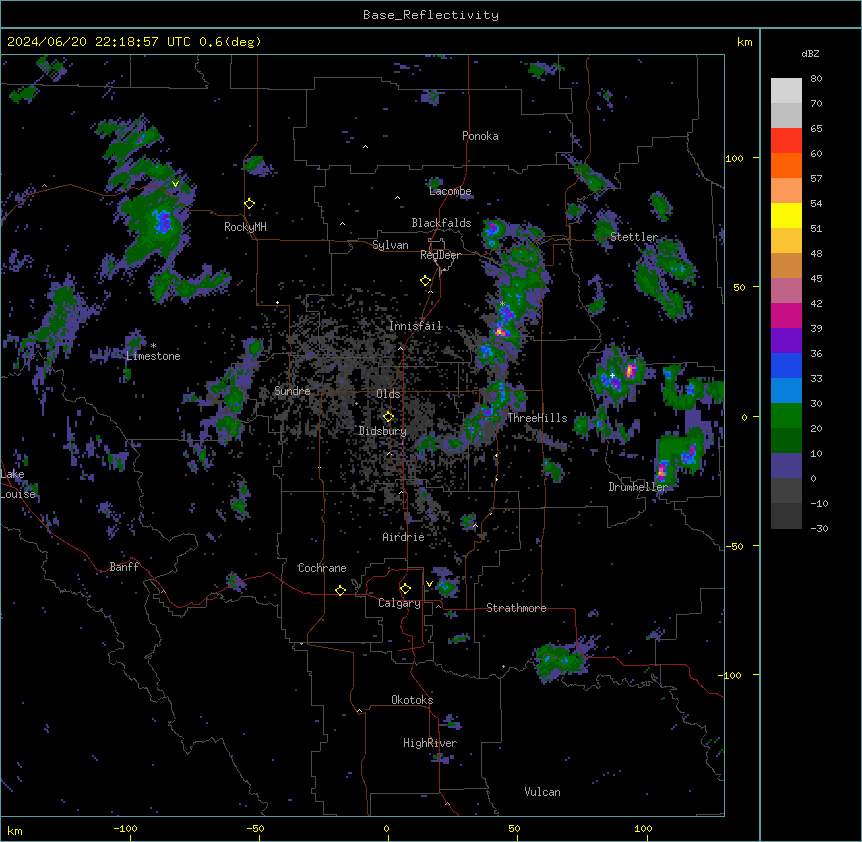The width and height of the screenshot is (862, 842).
Task: Click the 80 value at the legend's top
Action: [816, 79]
